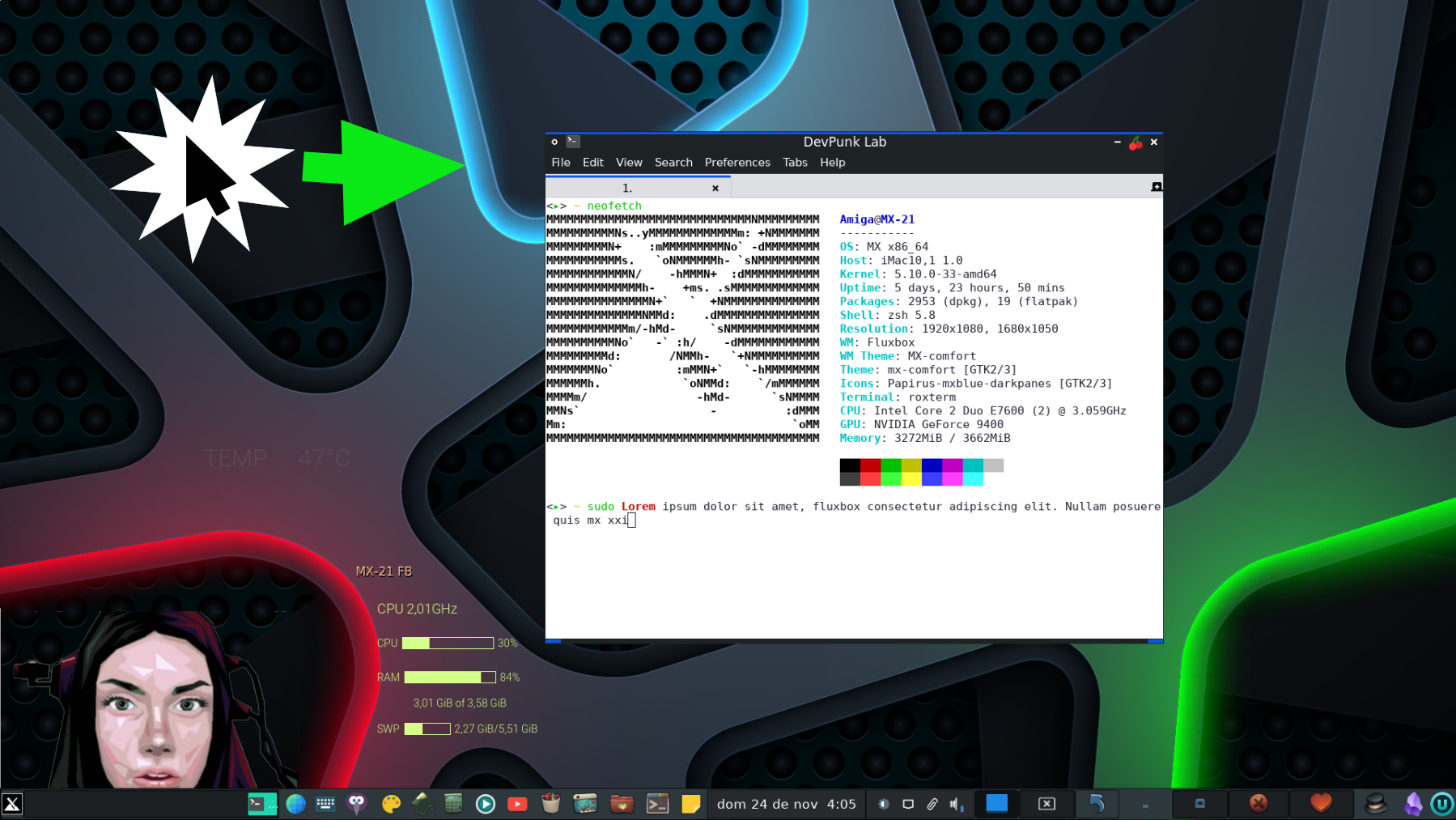Click the blue show desktop button
1456x820 pixels.
997,803
